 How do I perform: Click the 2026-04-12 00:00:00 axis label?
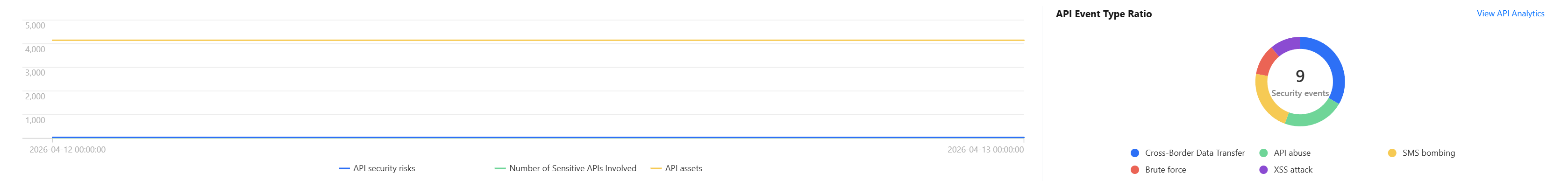(67, 150)
